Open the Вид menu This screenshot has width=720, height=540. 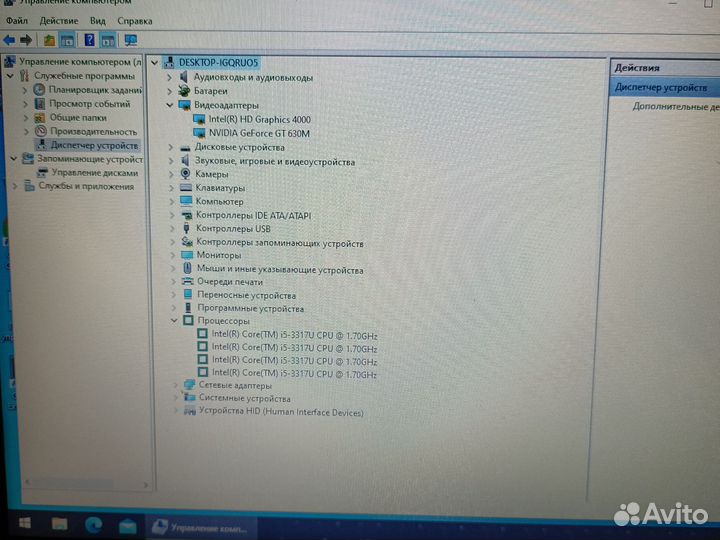click(98, 21)
